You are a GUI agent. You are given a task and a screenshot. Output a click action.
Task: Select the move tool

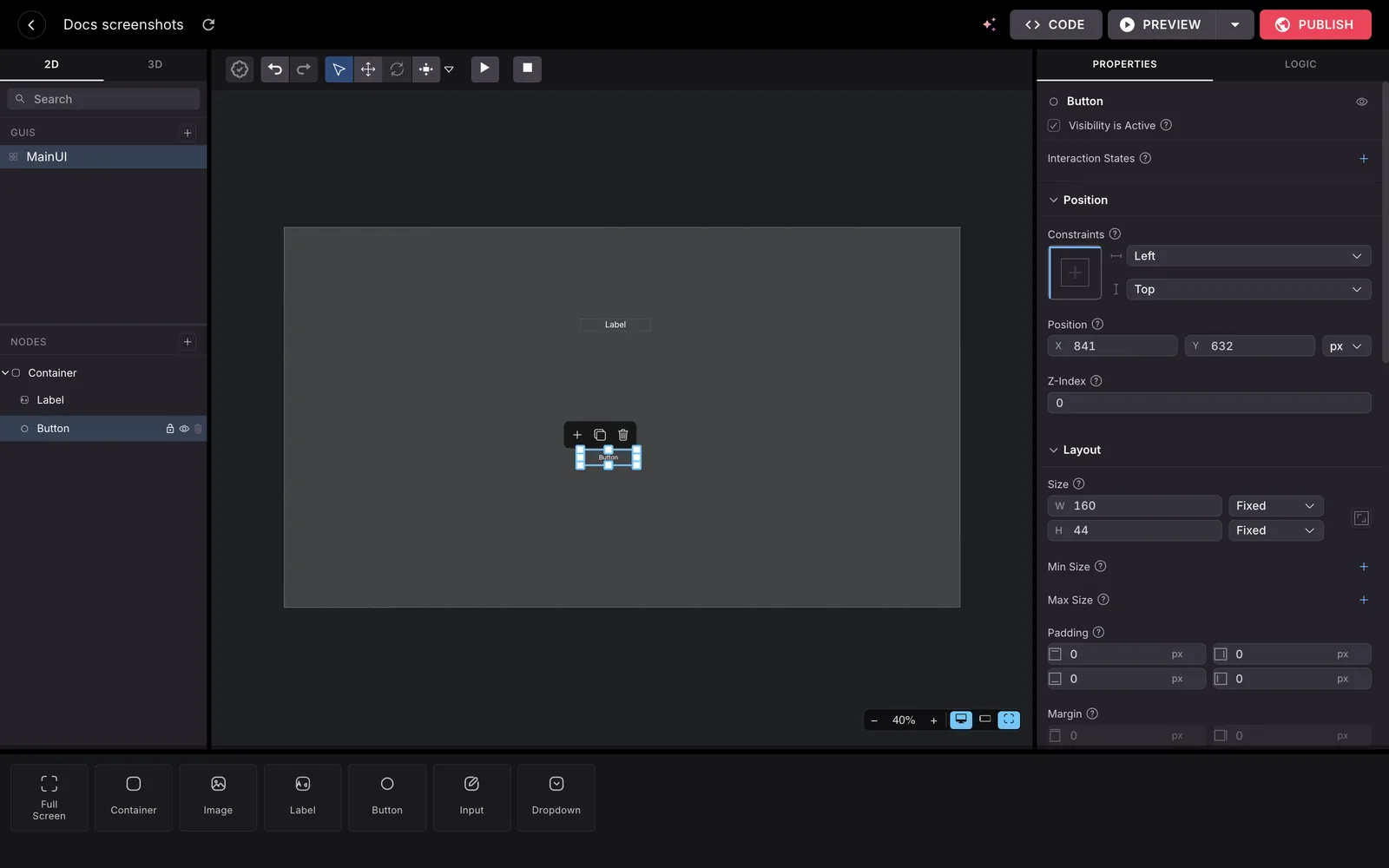(x=368, y=69)
